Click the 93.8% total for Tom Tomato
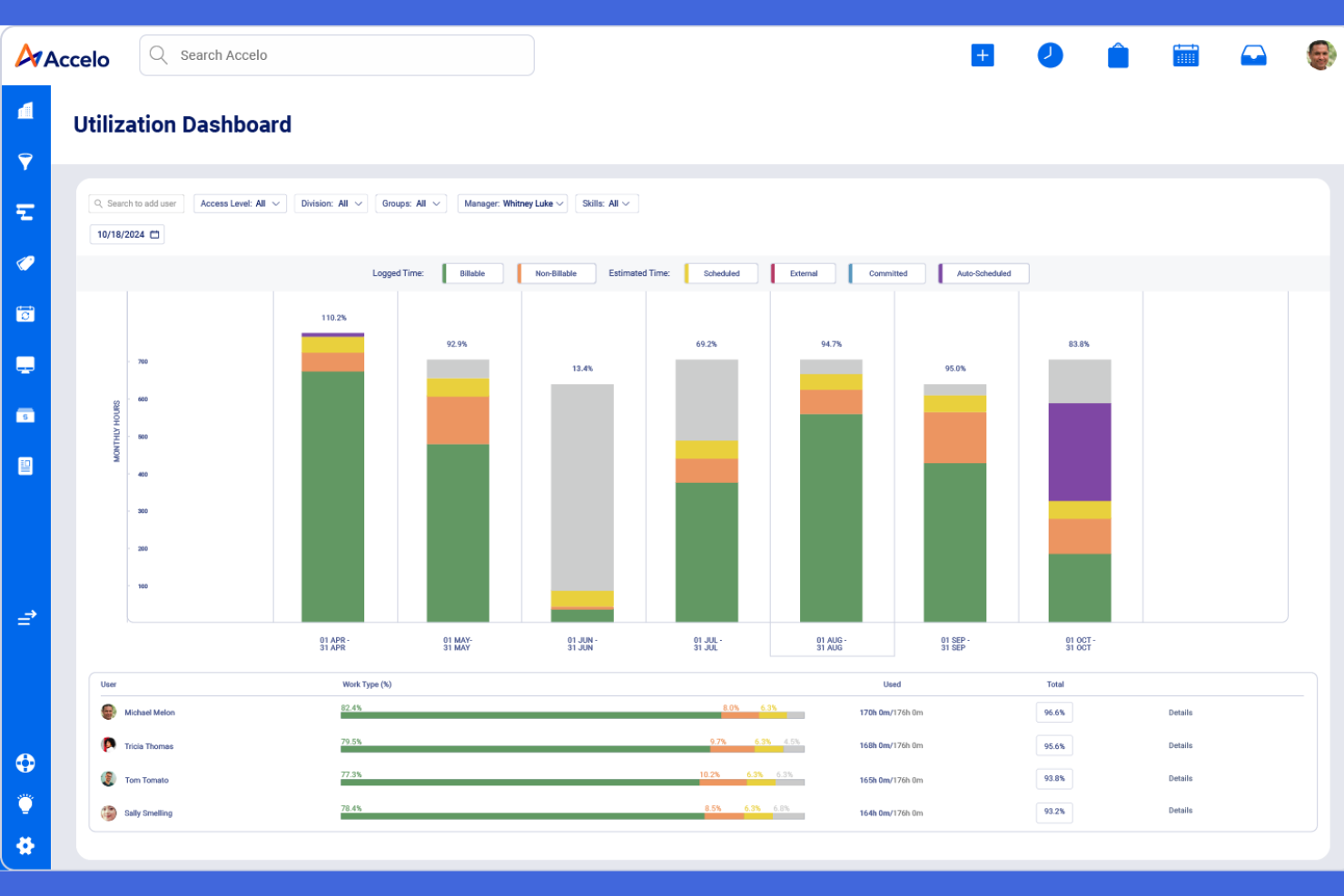The image size is (1344, 896). click(1054, 779)
